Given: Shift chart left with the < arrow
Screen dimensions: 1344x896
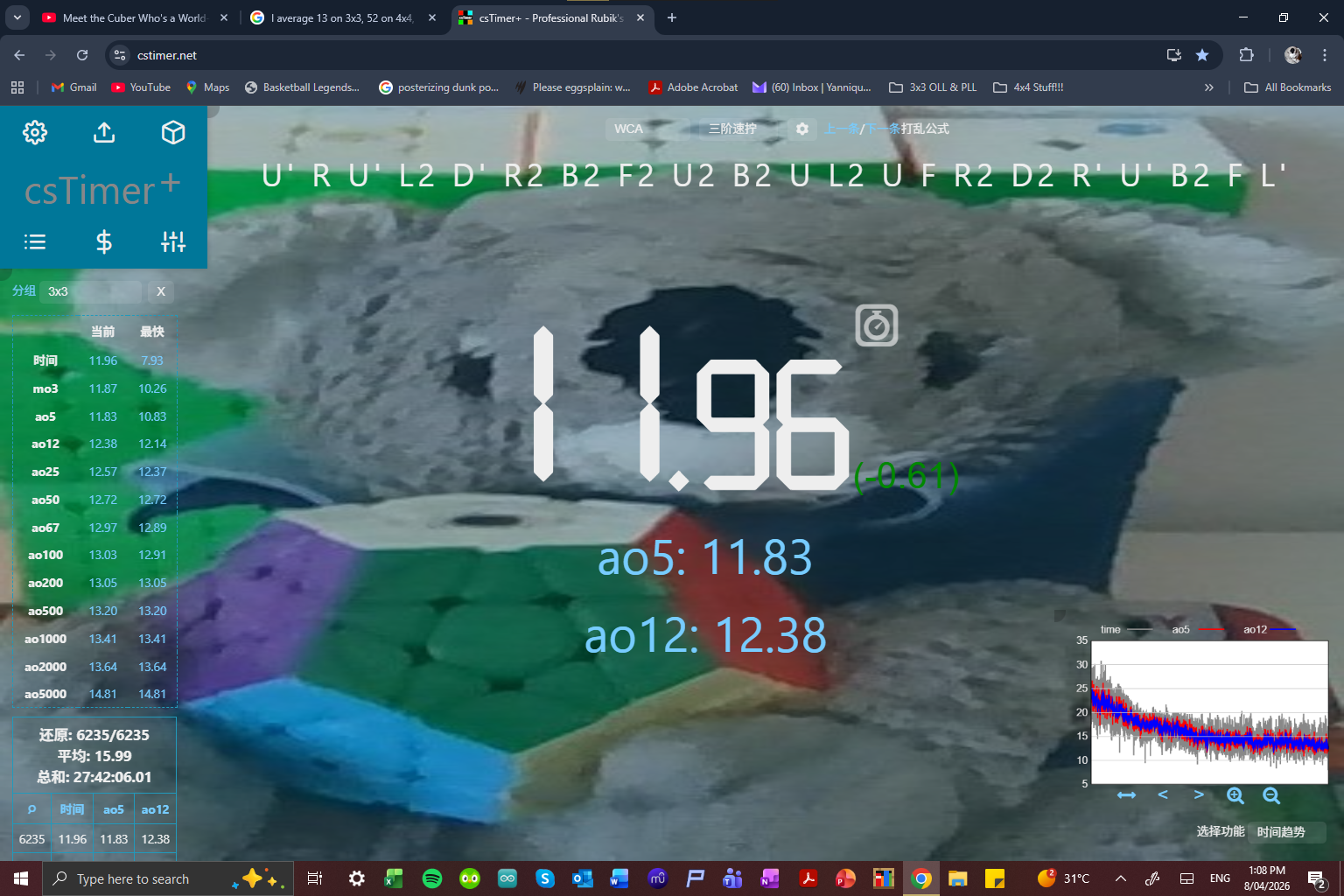Looking at the screenshot, I should point(1163,794).
